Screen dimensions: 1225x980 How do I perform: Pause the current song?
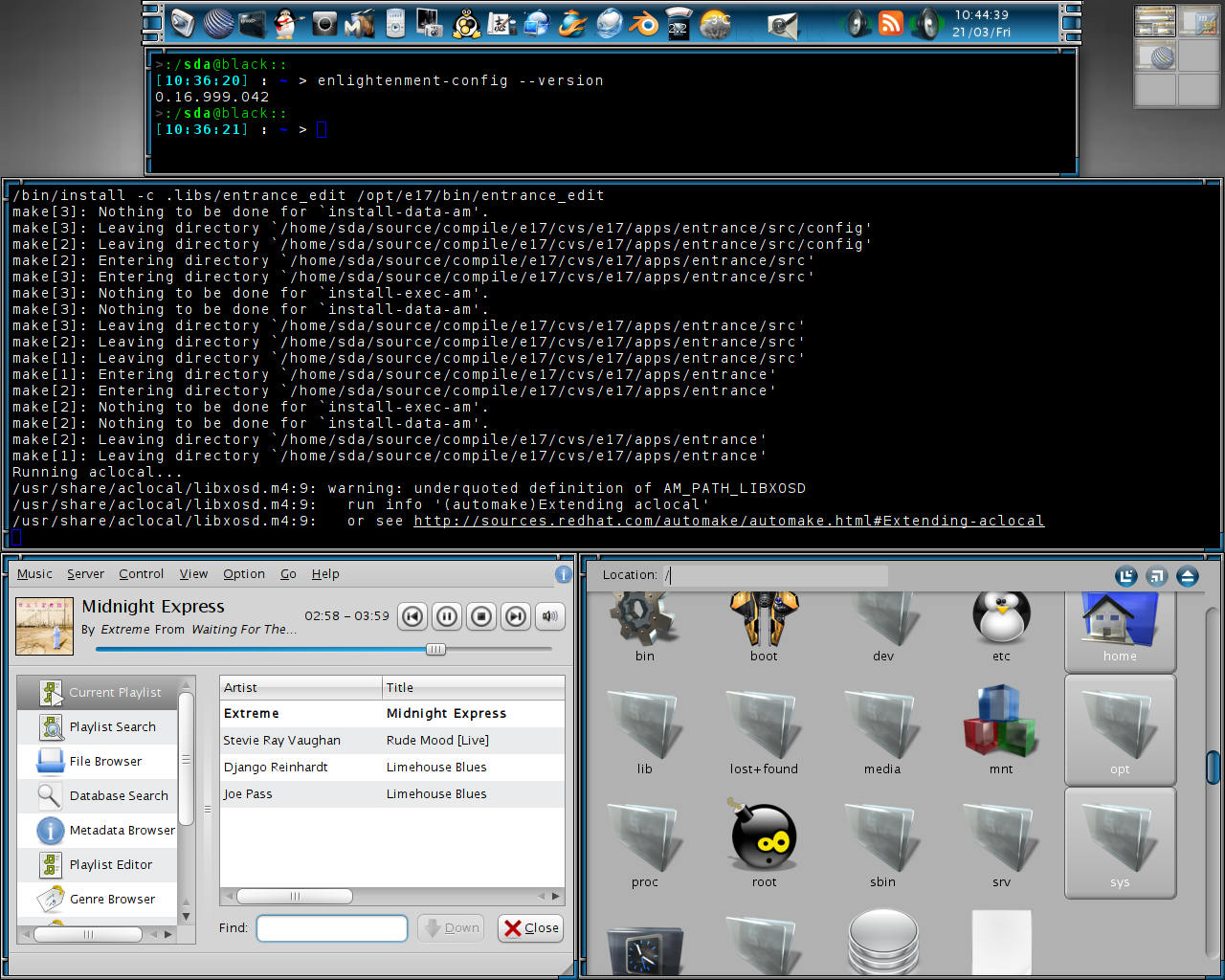pos(447,616)
